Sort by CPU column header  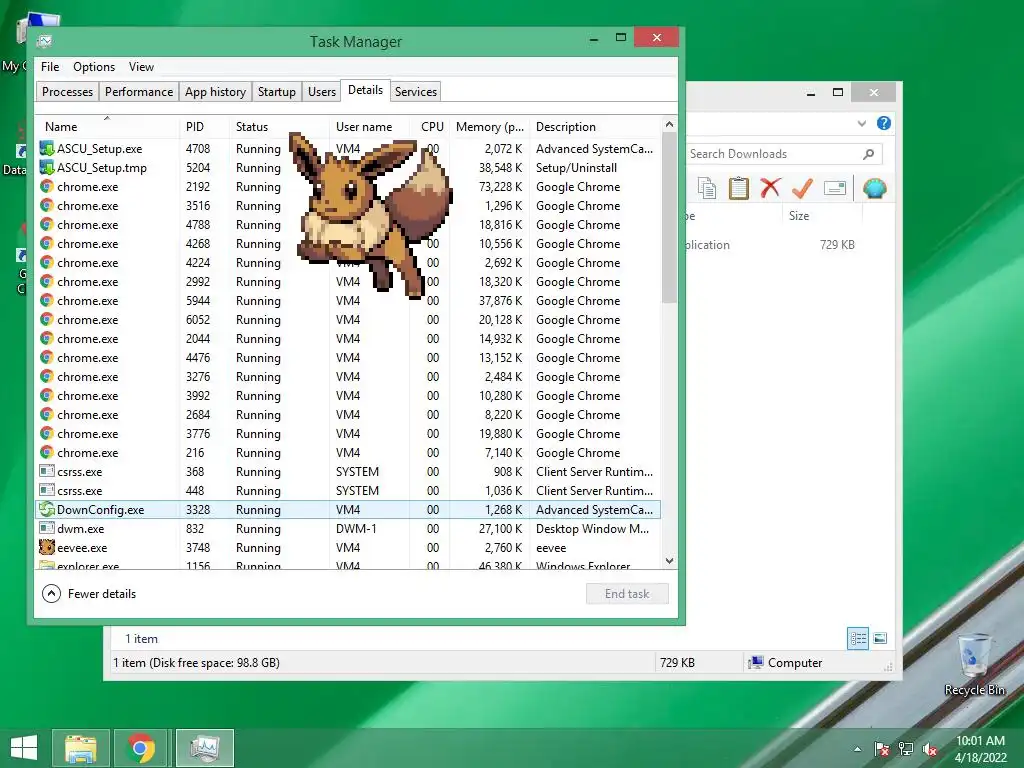[x=432, y=127]
